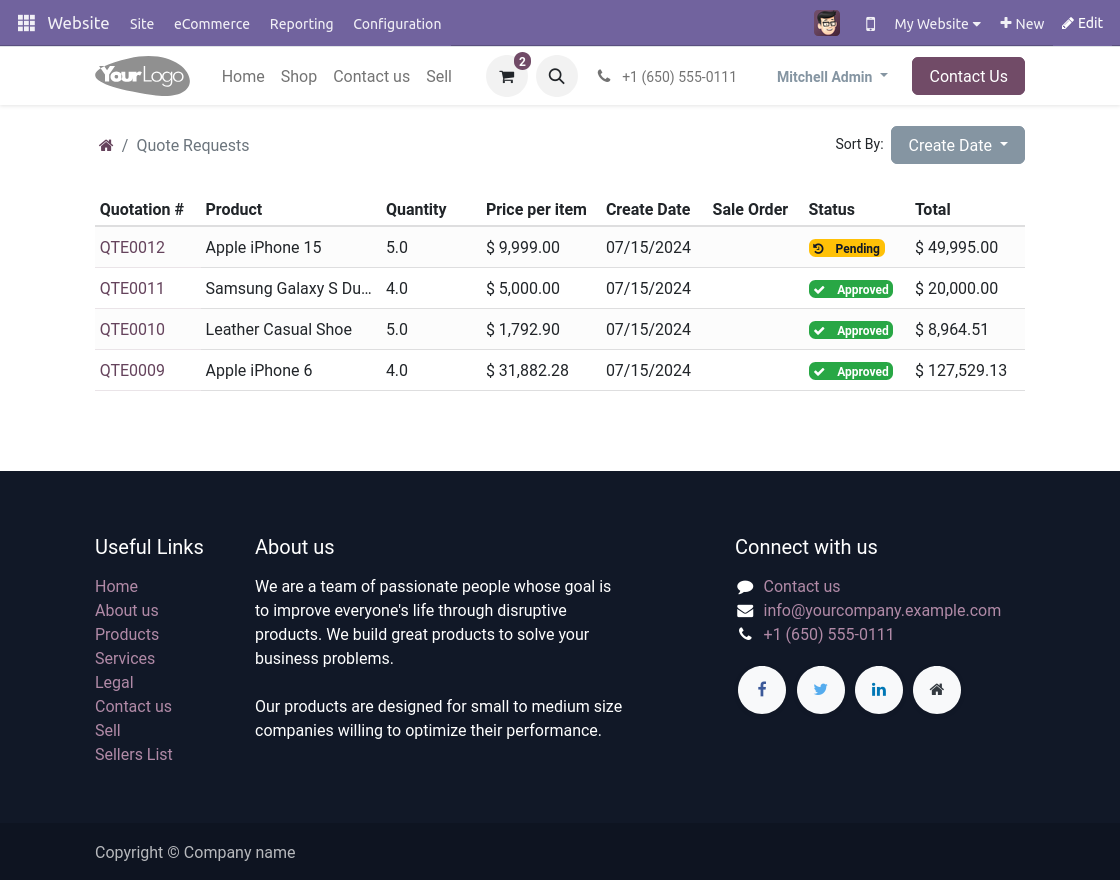Open the apps grid menu
The width and height of the screenshot is (1120, 880).
tap(26, 23)
